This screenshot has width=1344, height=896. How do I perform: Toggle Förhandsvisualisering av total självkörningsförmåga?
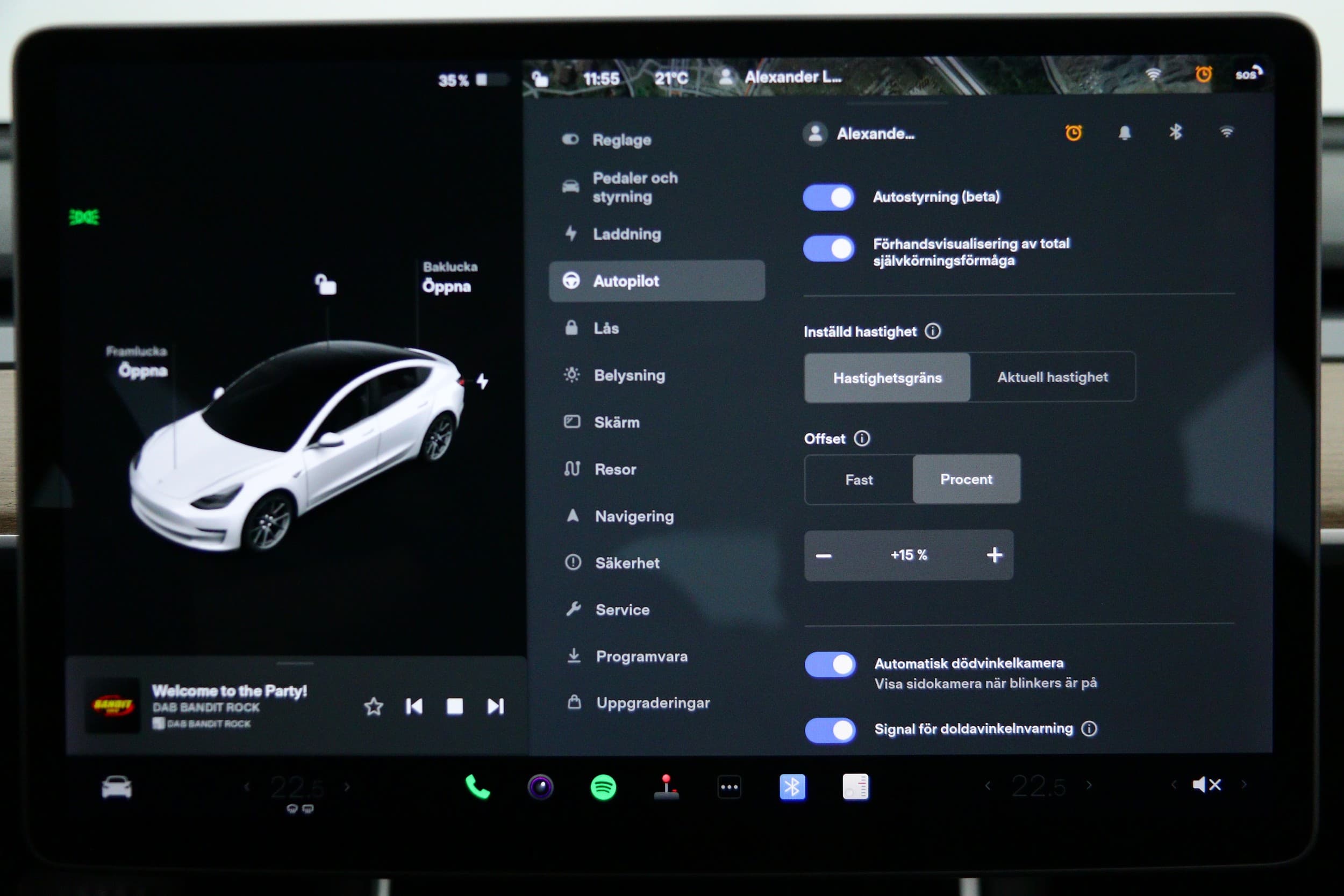pos(828,248)
